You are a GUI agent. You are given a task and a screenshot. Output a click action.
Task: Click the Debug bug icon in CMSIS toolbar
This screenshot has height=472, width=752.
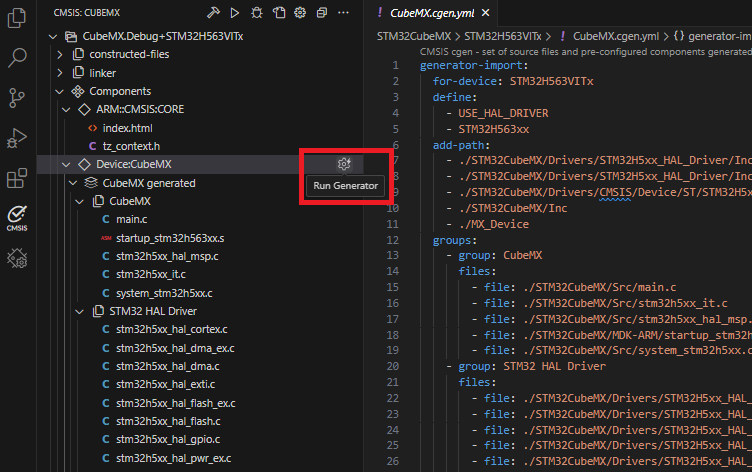[x=257, y=12]
